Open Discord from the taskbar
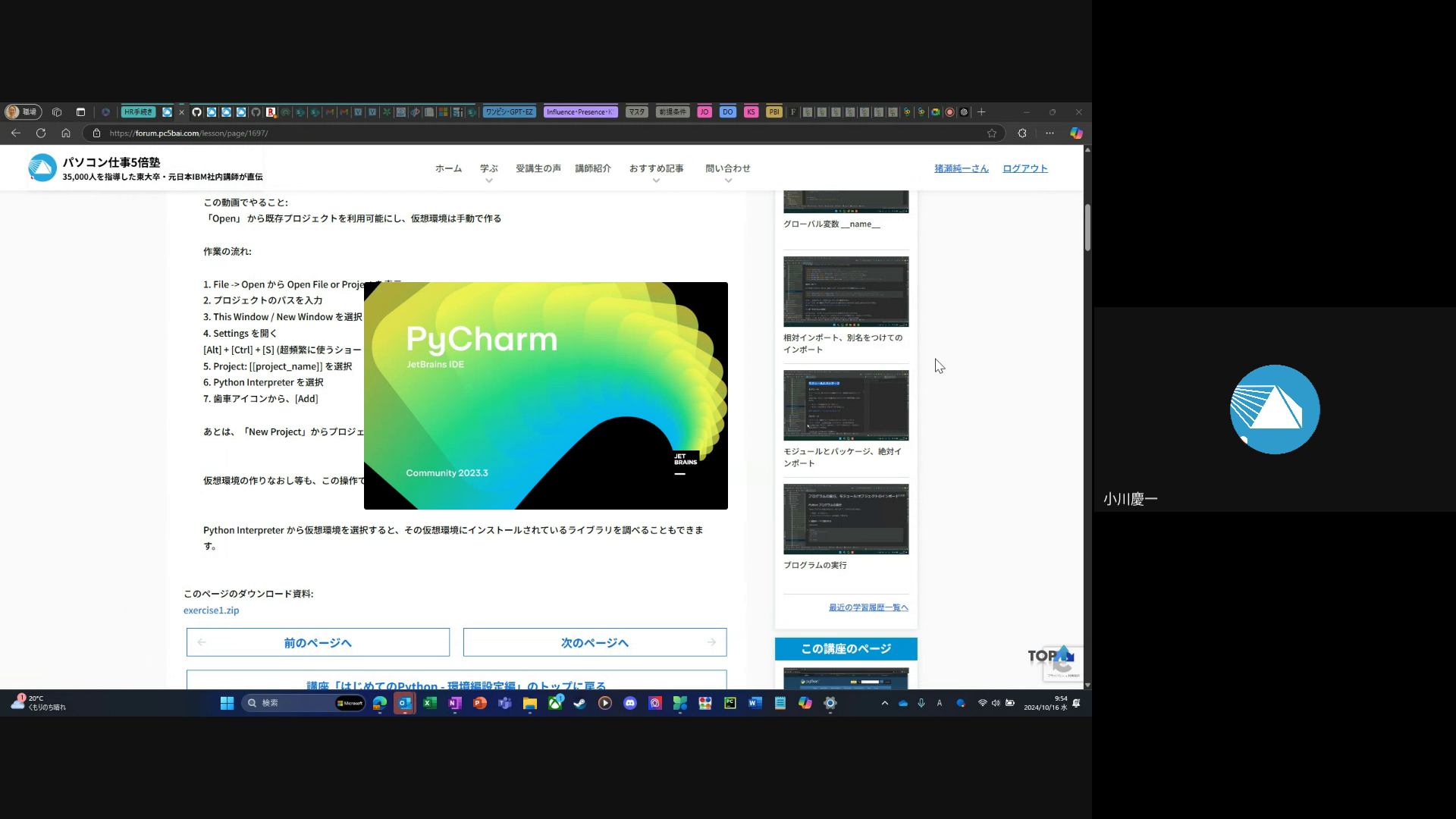 pyautogui.click(x=630, y=703)
